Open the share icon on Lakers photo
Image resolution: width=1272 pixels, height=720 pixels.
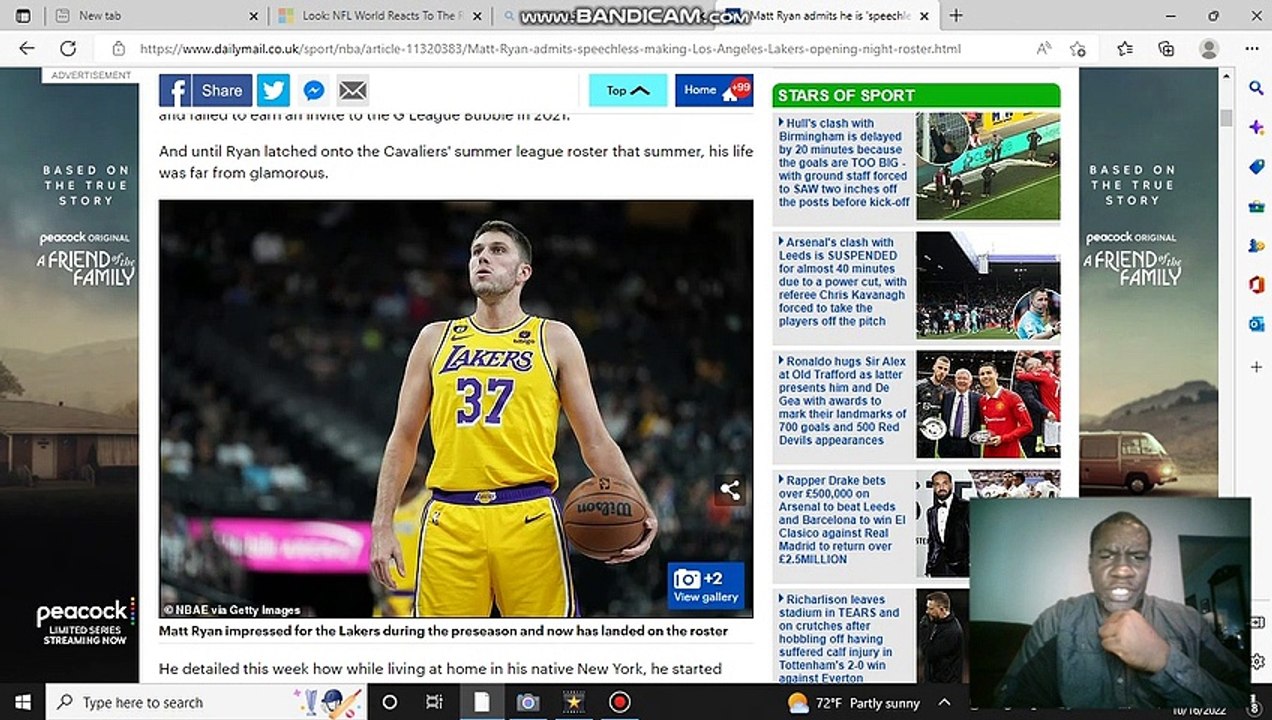point(730,490)
